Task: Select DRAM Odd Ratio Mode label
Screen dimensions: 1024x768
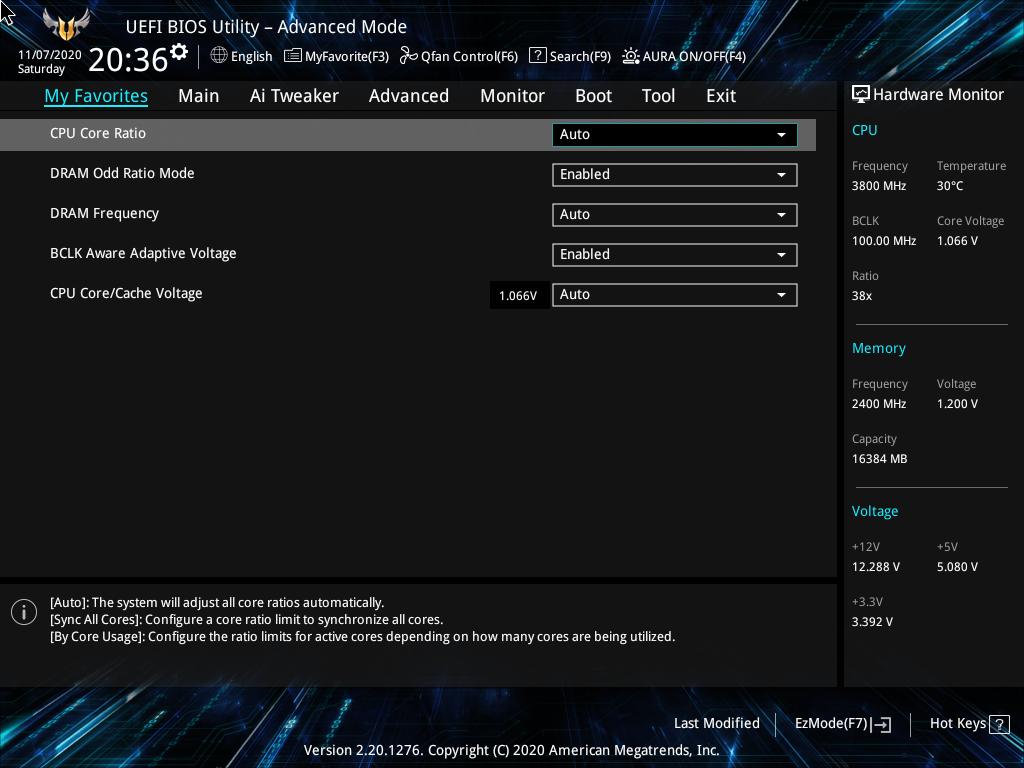Action: coord(122,173)
